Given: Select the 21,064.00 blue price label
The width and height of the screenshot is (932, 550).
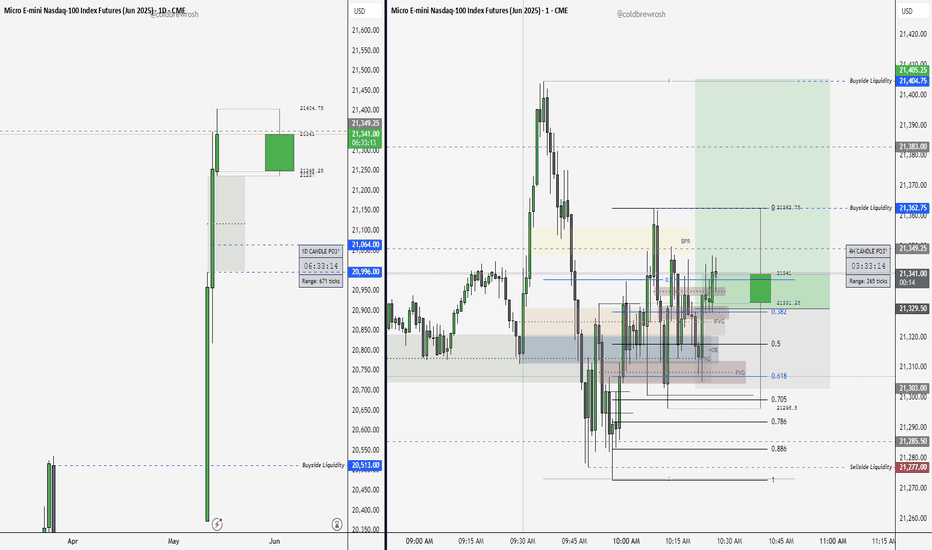Looking at the screenshot, I should pyautogui.click(x=365, y=244).
